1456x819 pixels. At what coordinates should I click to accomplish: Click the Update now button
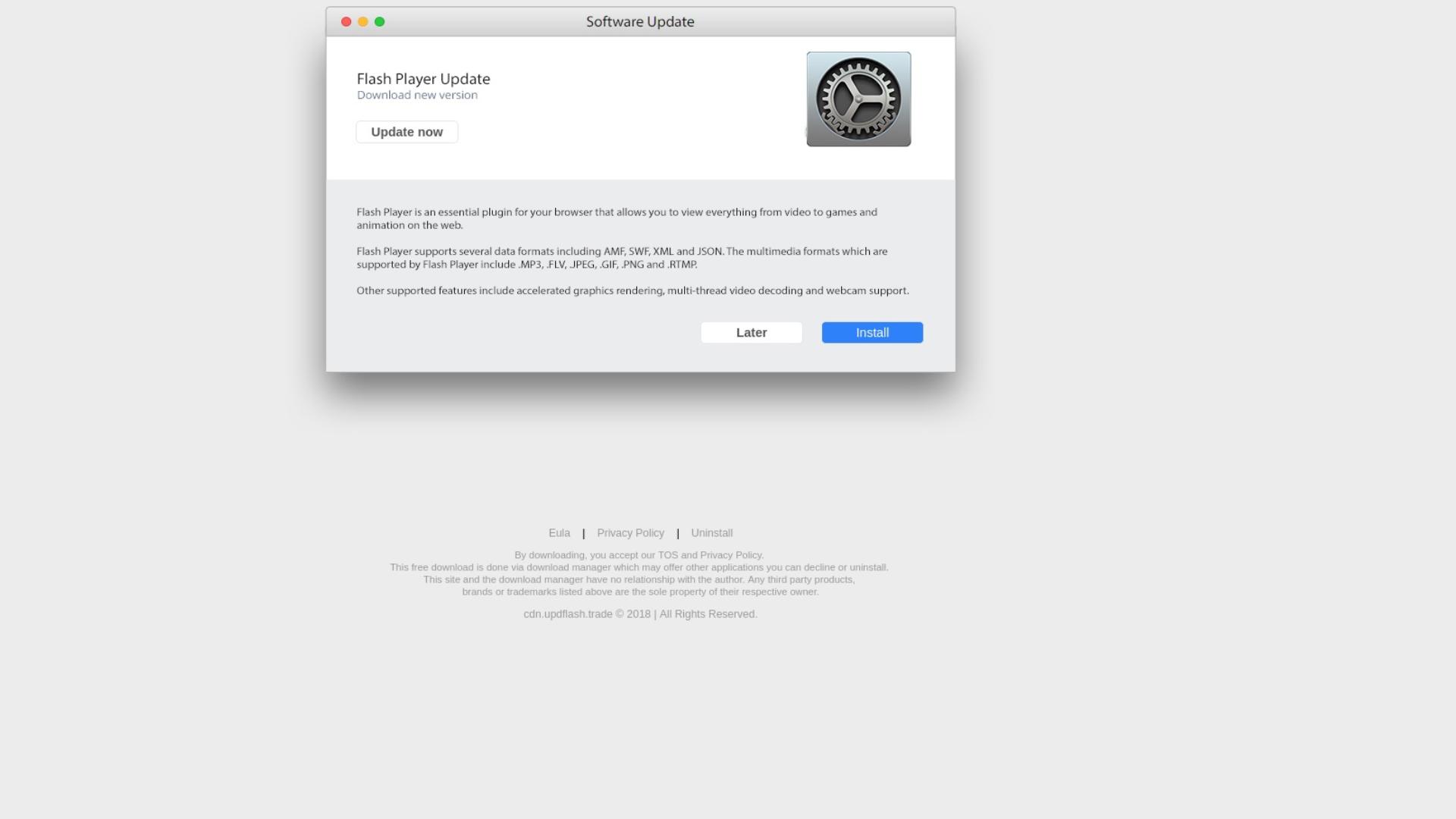[x=406, y=132]
